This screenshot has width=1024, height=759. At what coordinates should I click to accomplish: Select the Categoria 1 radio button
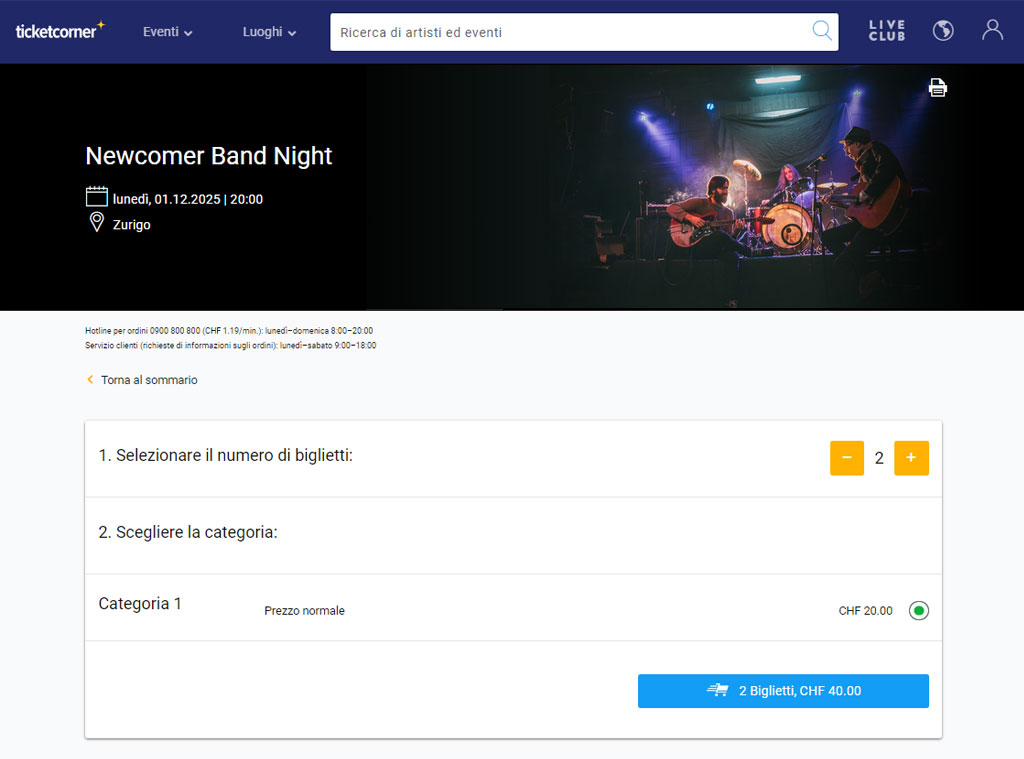(918, 611)
